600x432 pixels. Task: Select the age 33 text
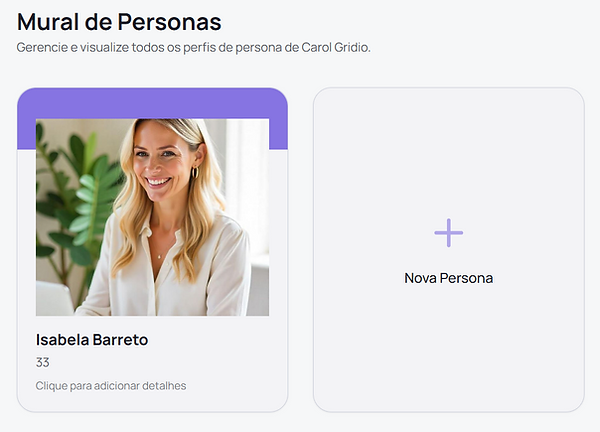(42, 362)
